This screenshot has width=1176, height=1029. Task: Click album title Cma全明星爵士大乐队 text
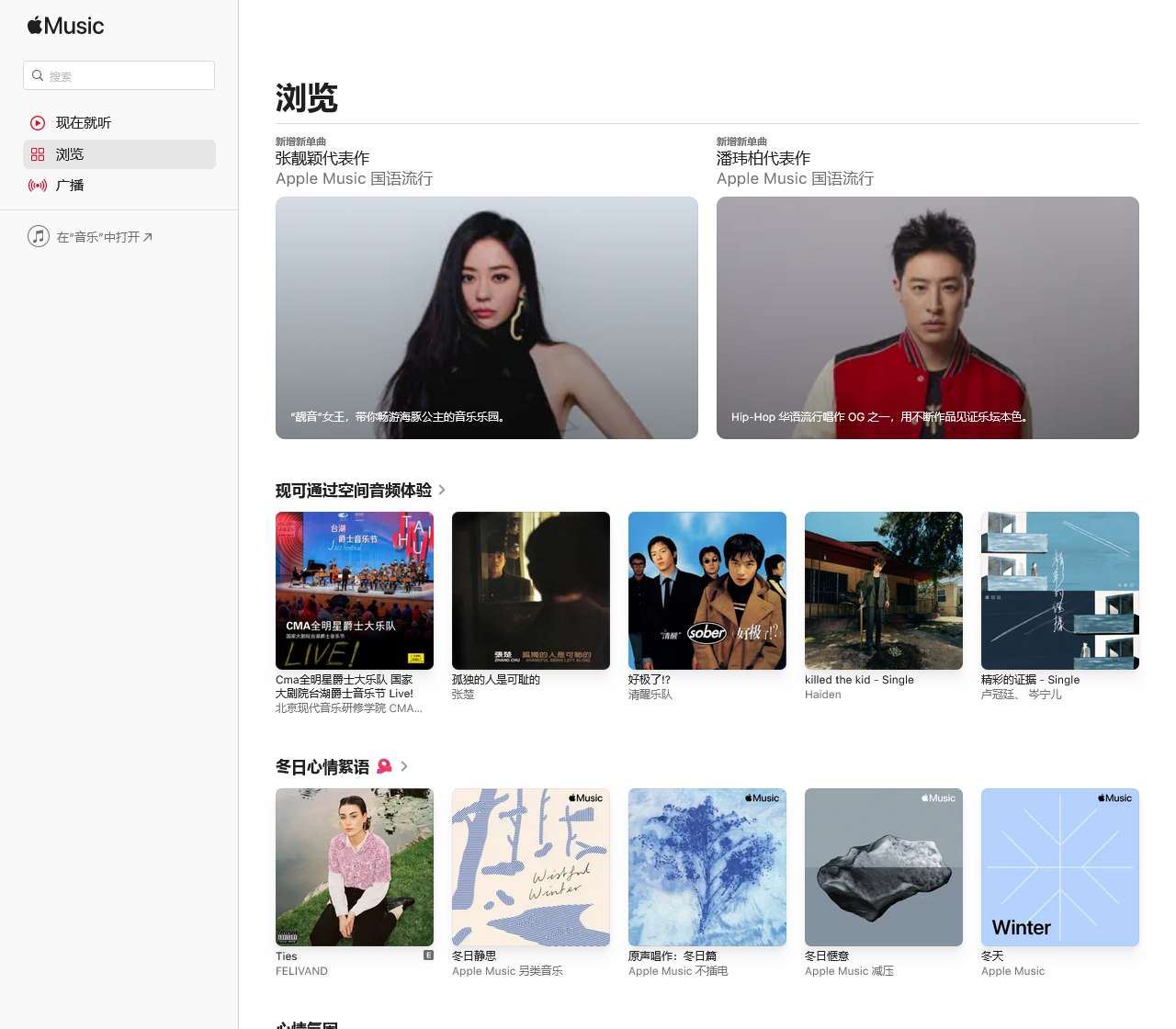(x=345, y=686)
